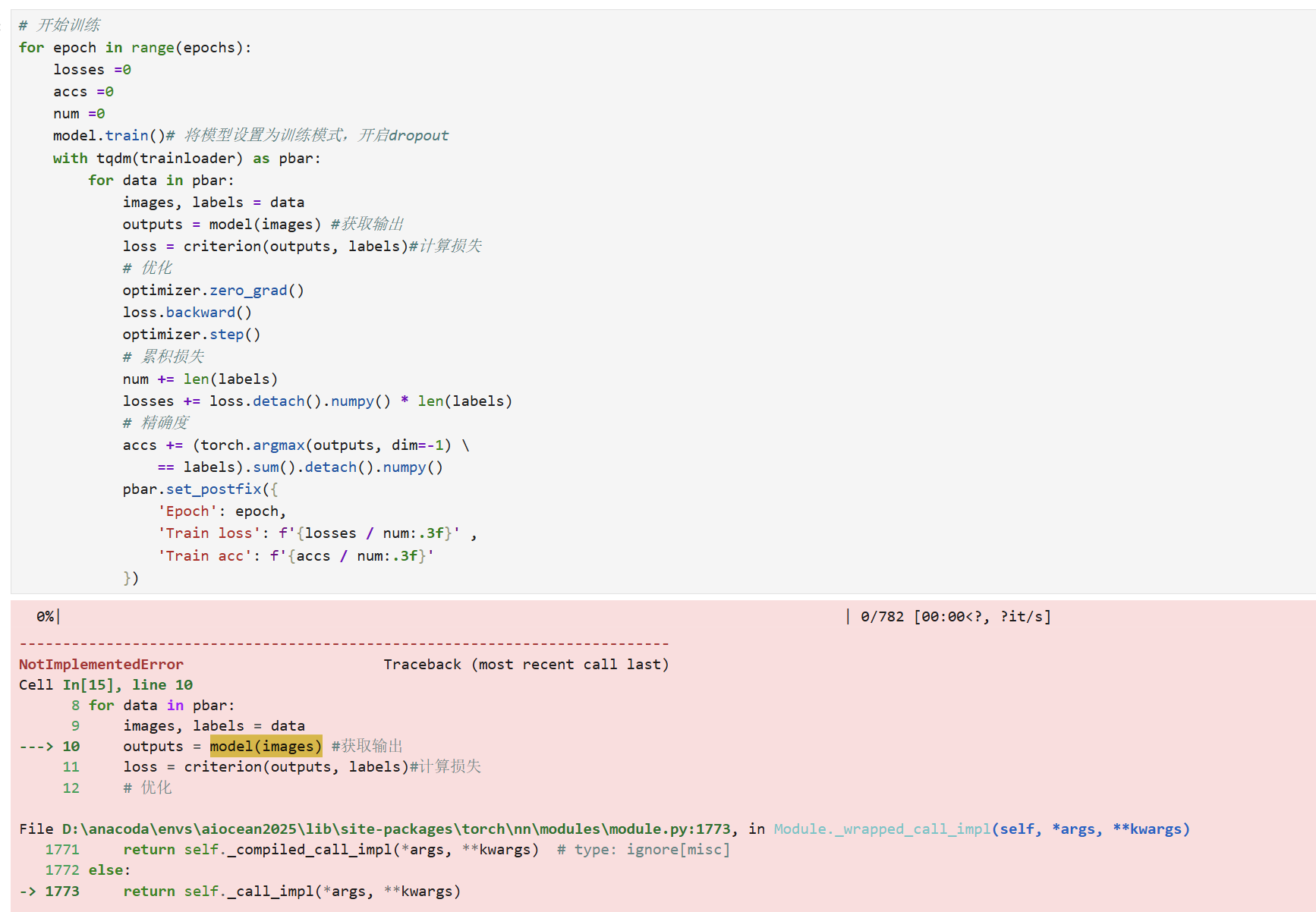Click the 'pbar.set_postfix({' line

[200, 489]
